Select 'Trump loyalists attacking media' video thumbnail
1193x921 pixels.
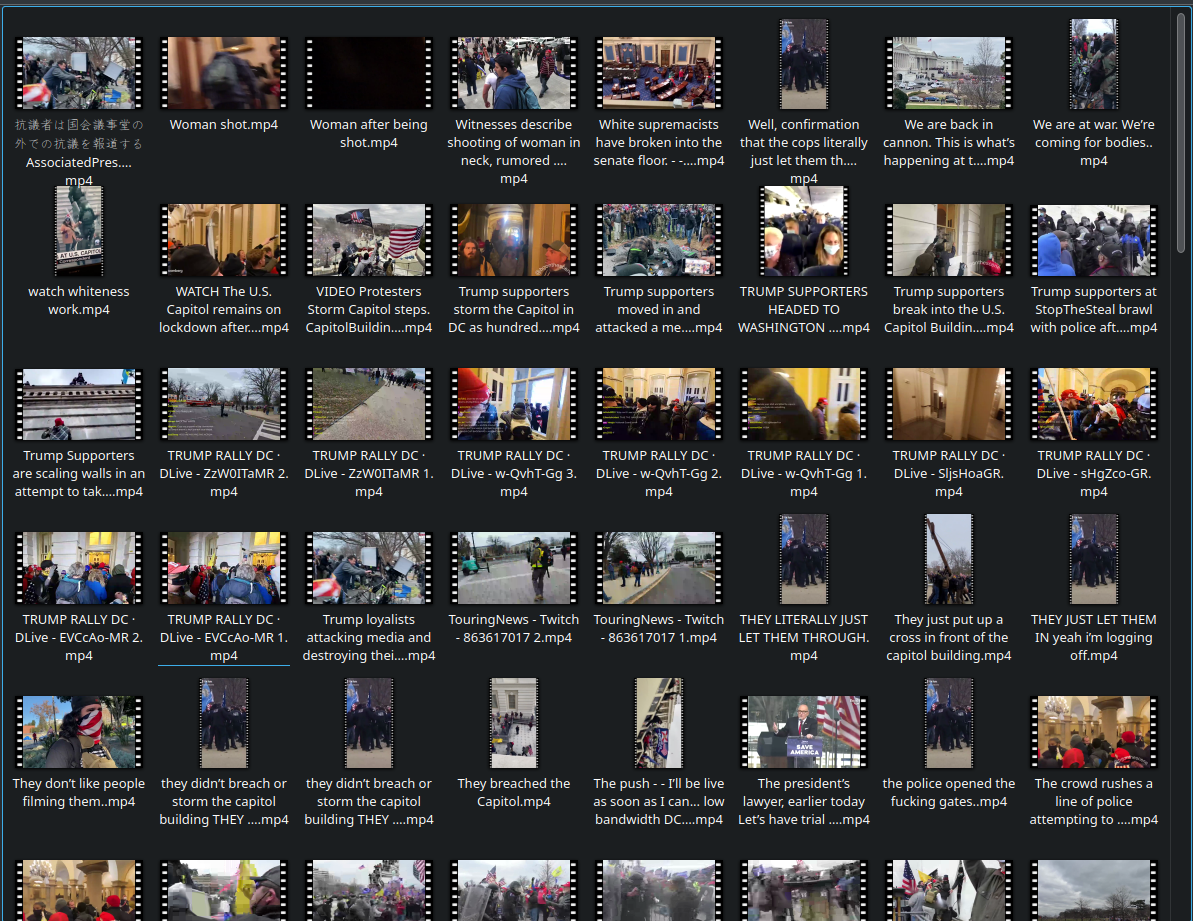click(x=369, y=568)
